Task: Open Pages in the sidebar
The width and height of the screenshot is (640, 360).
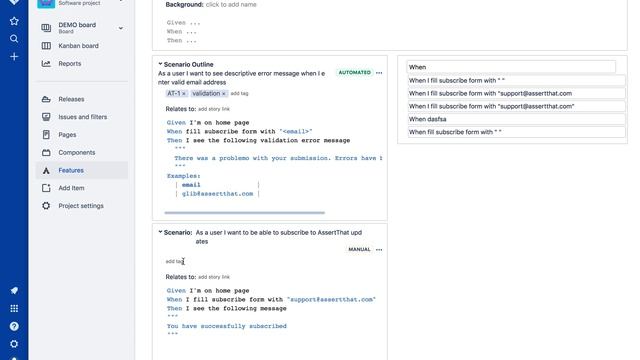Action: (x=67, y=135)
